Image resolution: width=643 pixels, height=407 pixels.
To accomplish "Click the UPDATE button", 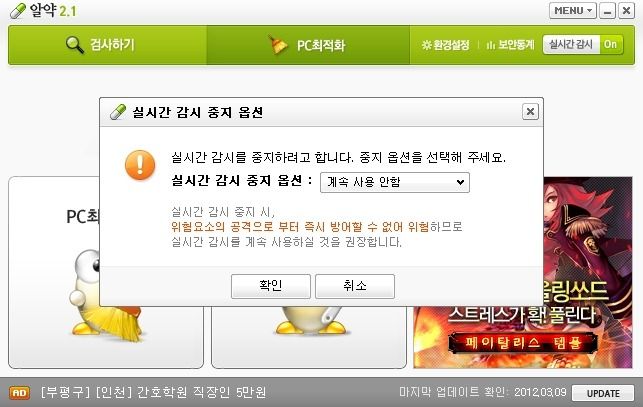I will [x=603, y=393].
